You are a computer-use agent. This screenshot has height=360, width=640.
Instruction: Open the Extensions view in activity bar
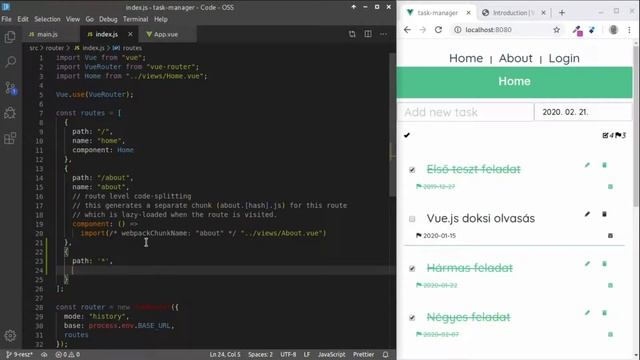tap(10, 138)
